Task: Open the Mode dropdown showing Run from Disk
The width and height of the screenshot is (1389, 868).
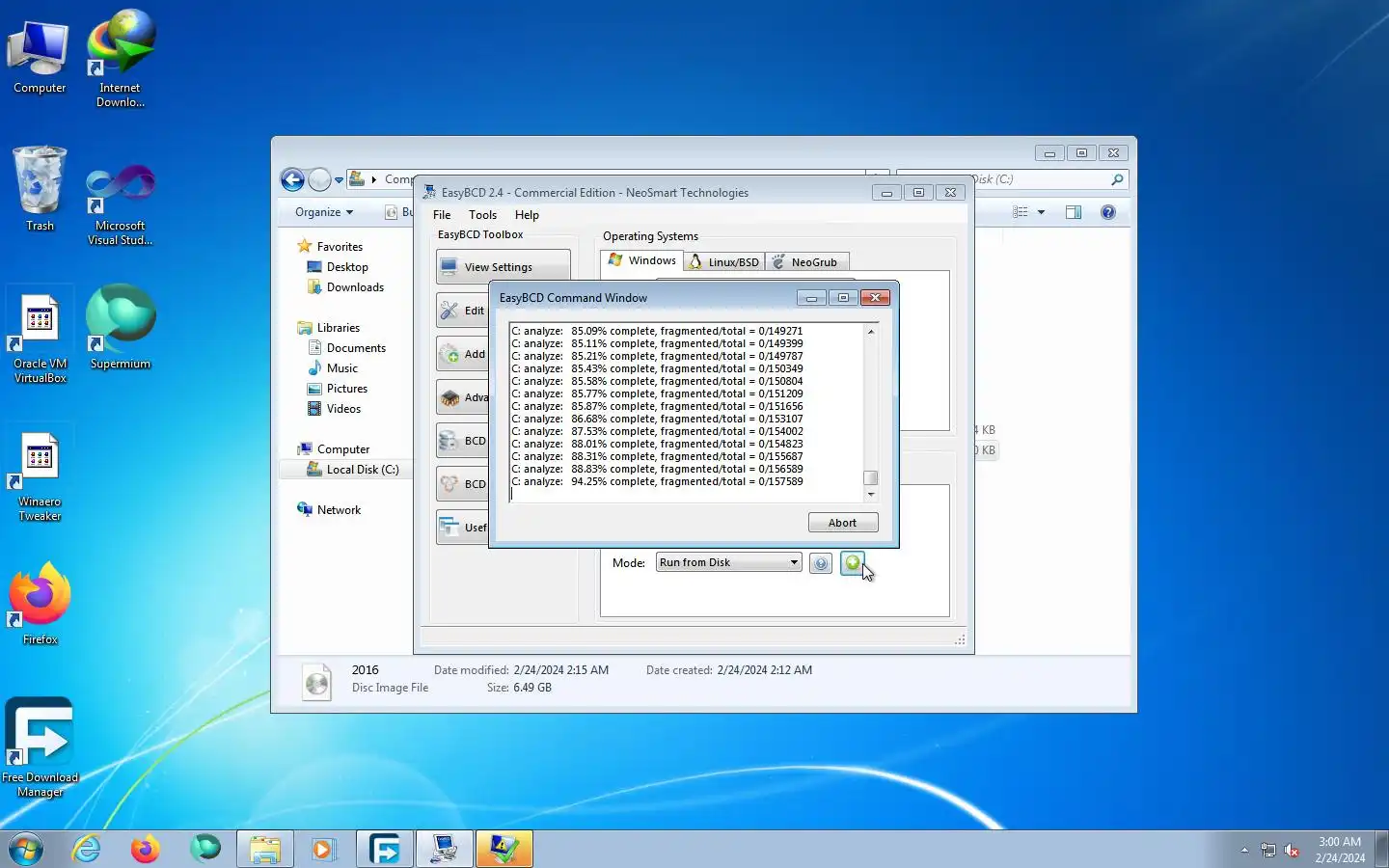Action: coord(729,562)
